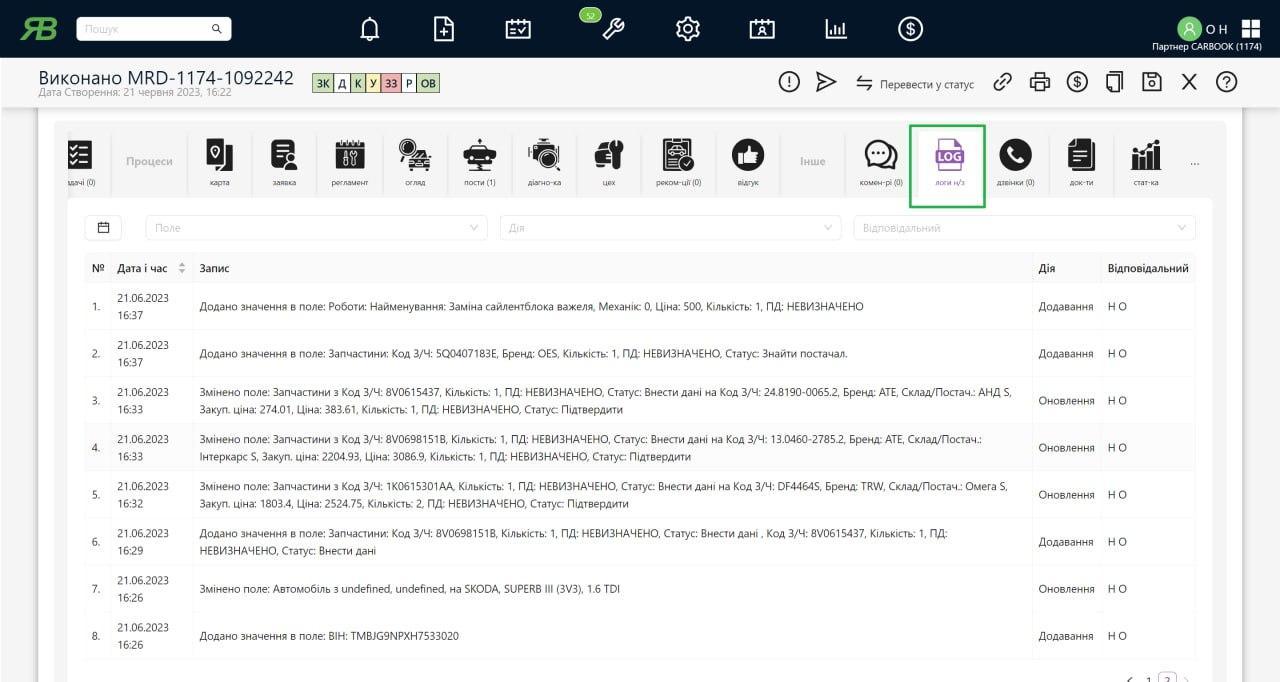Expand the 'Поле' filter dropdown
The height and width of the screenshot is (682, 1280).
[x=316, y=228]
